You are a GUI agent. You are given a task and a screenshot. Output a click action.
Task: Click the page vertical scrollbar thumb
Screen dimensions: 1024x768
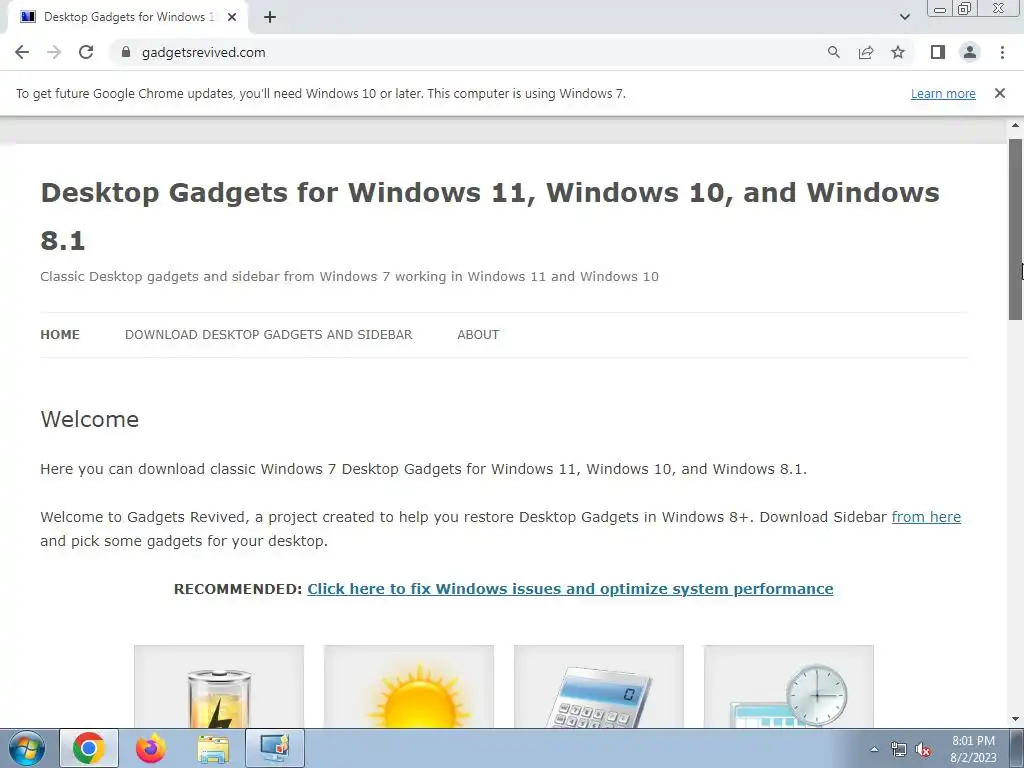click(x=1016, y=229)
